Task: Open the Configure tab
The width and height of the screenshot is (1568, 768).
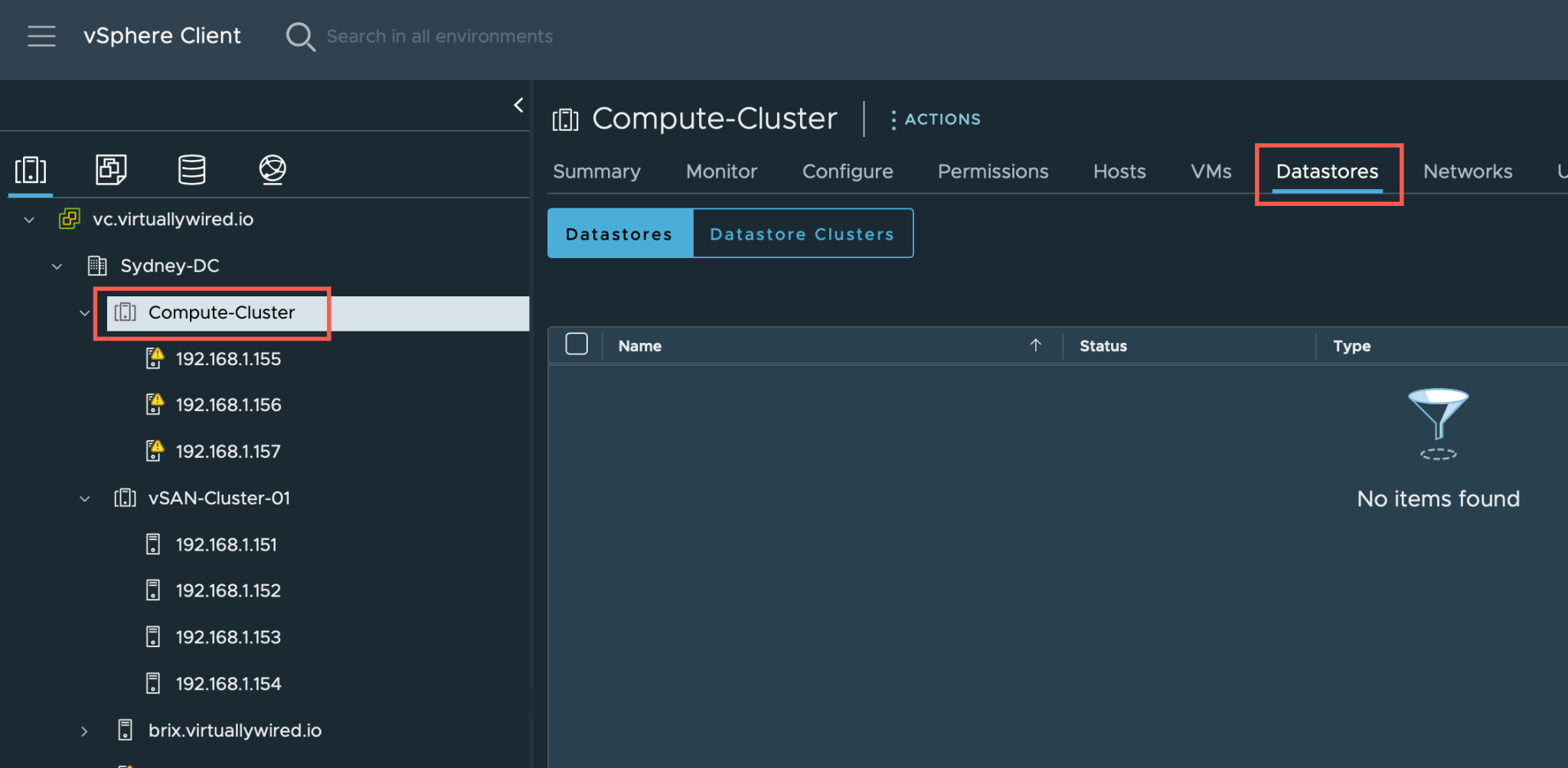Action: click(x=848, y=172)
